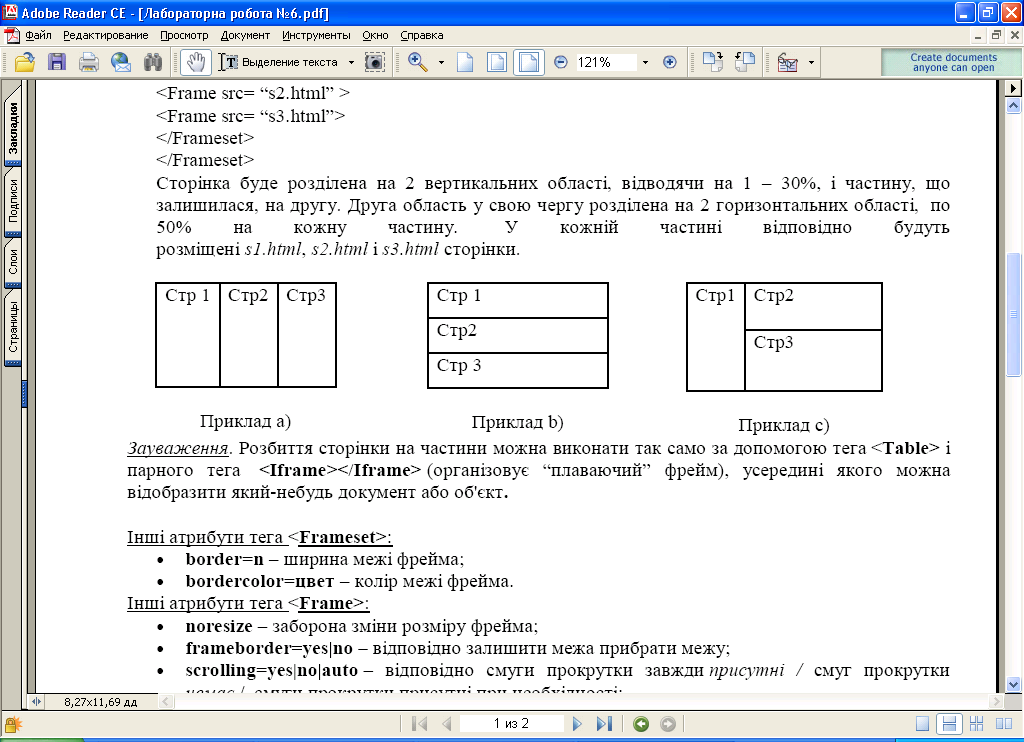Open the zoom percentage dropdown
The height and width of the screenshot is (742, 1024).
click(x=645, y=62)
